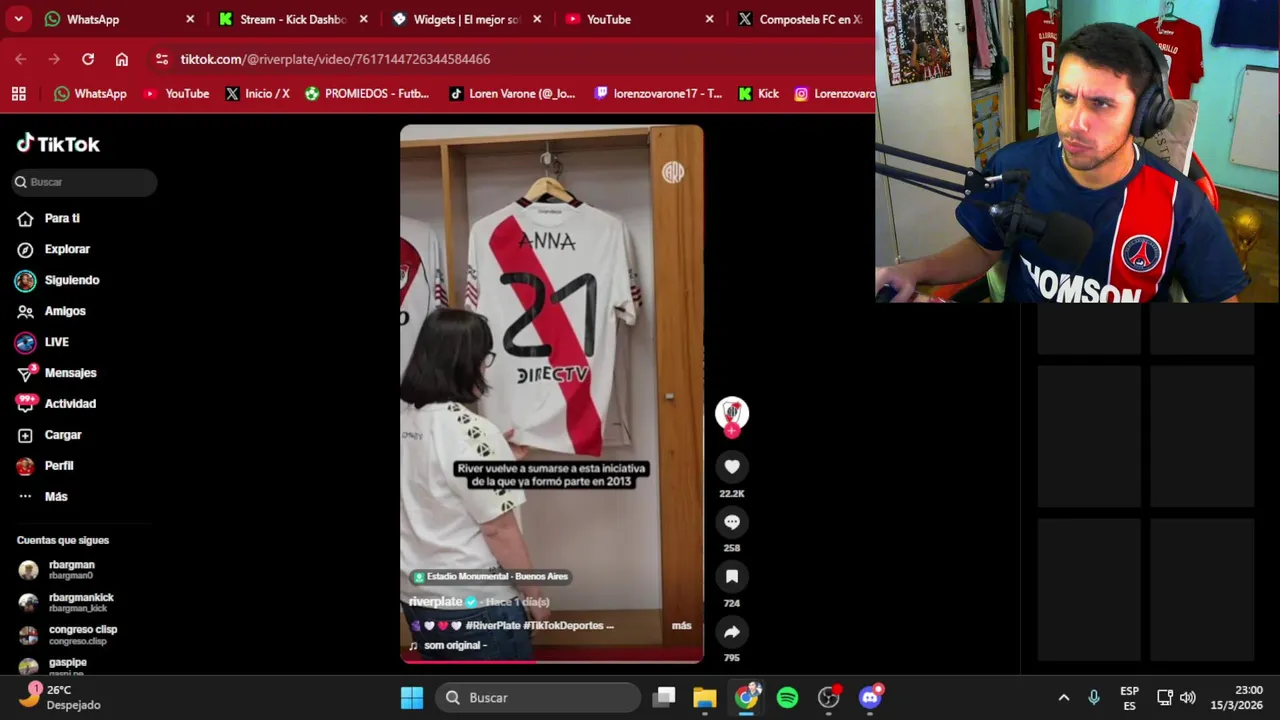The width and height of the screenshot is (1280, 720).
Task: Open followed account rbargman
Action: (72, 570)
